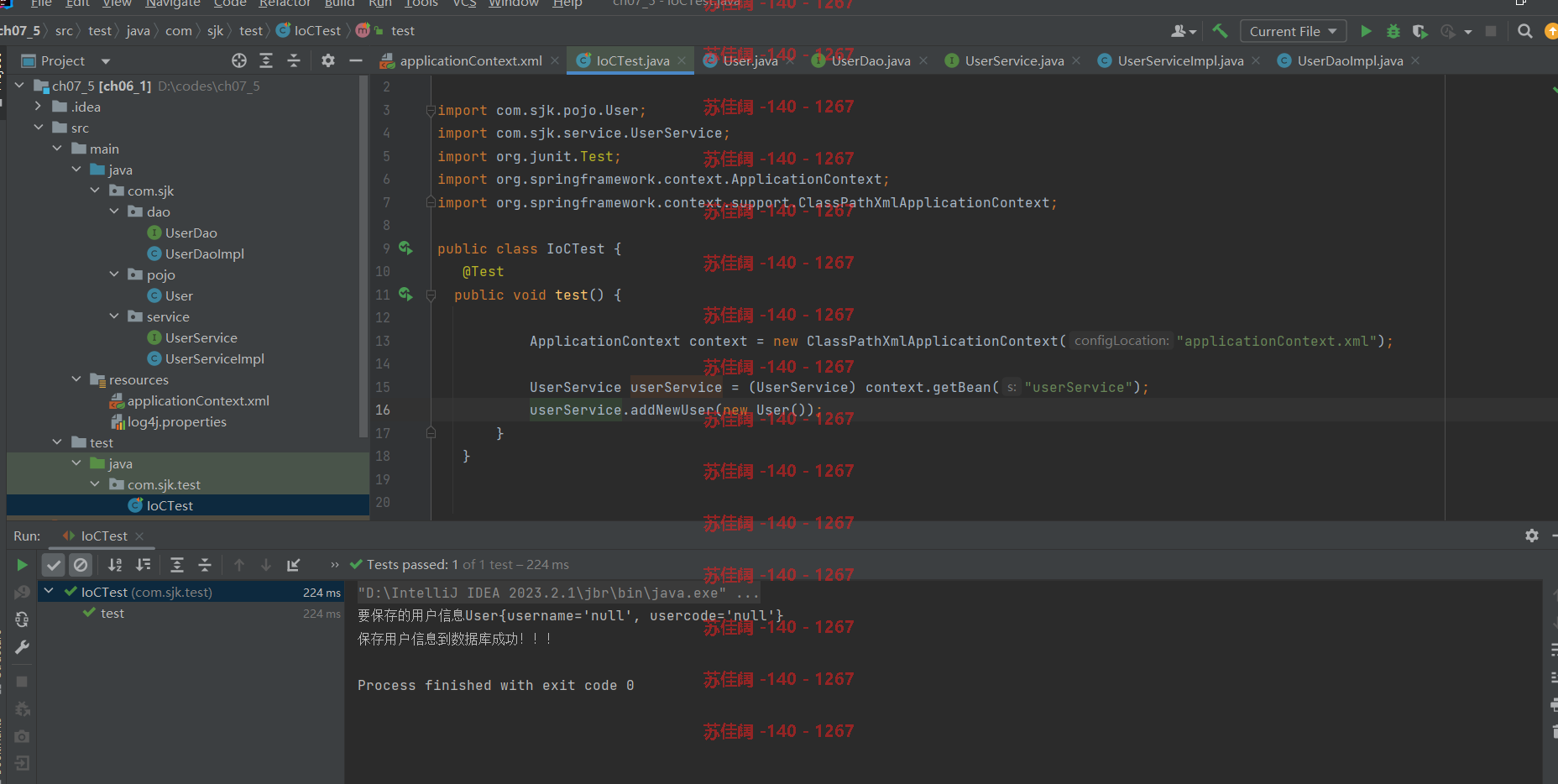Collapse all in Project panel toolbar
This screenshot has height=784, width=1558.
coord(294,60)
